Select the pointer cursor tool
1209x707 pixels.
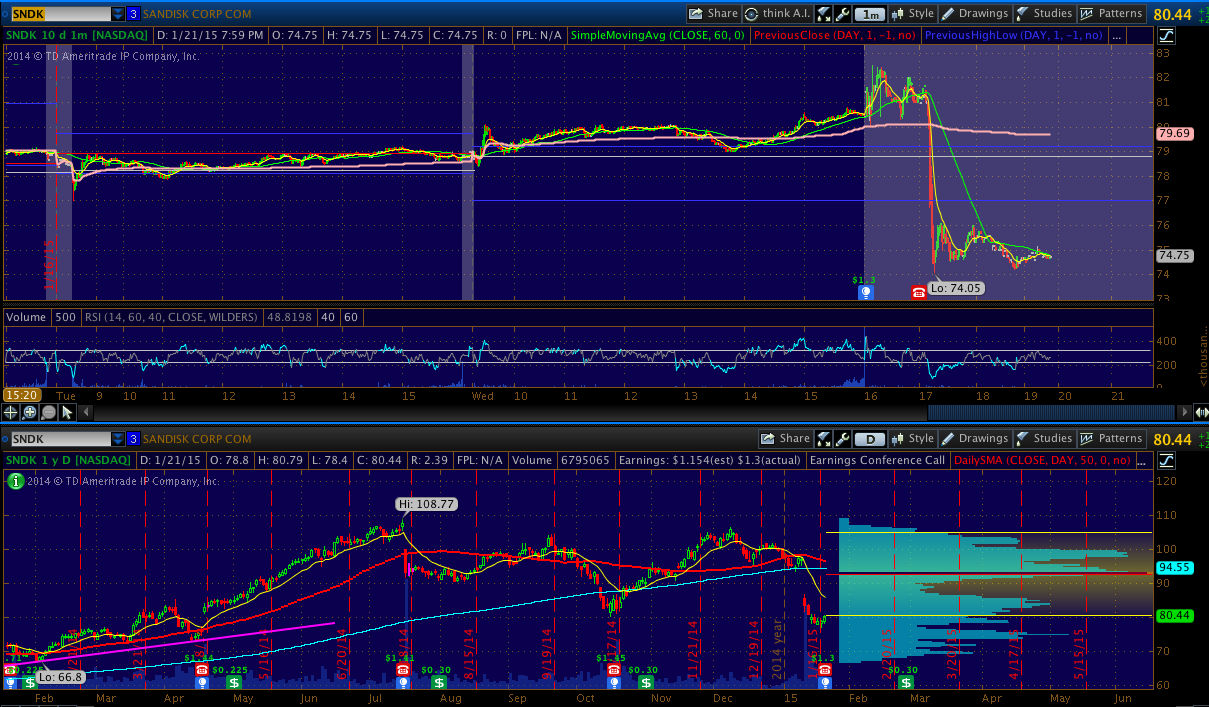coord(67,412)
